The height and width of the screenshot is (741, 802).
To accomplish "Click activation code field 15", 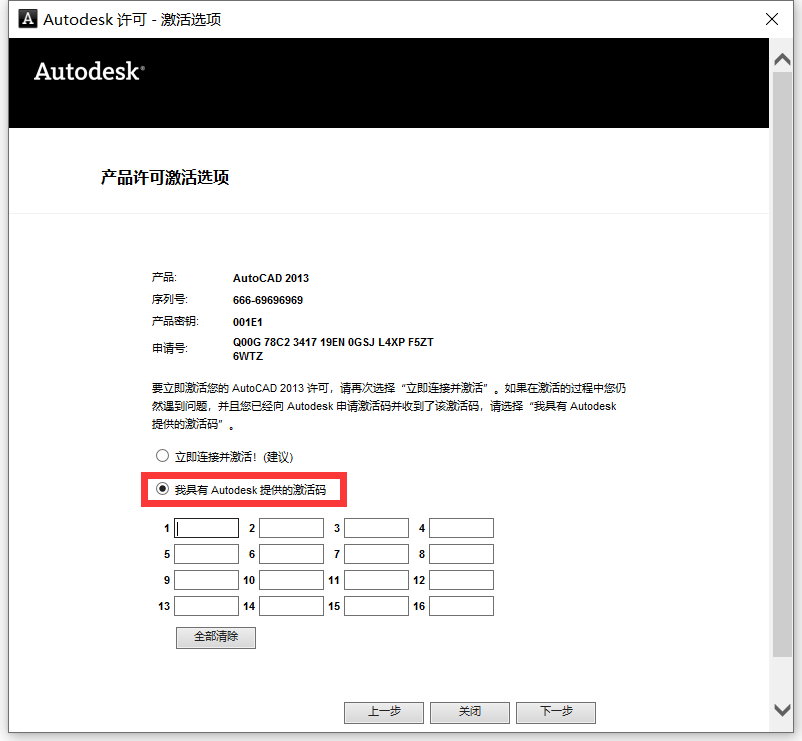I will coord(376,606).
